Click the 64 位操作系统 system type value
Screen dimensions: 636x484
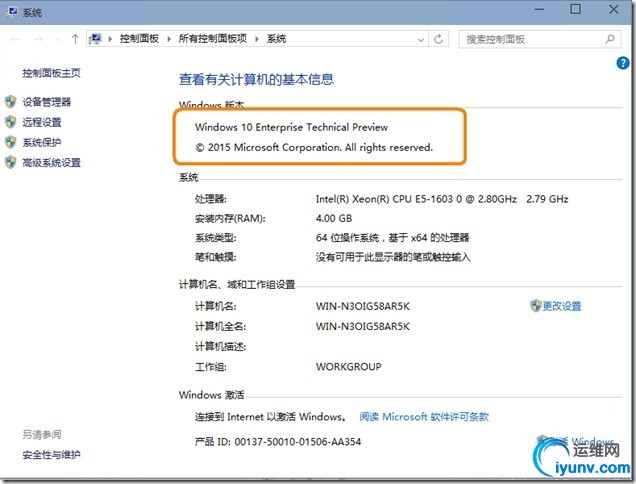[393, 237]
